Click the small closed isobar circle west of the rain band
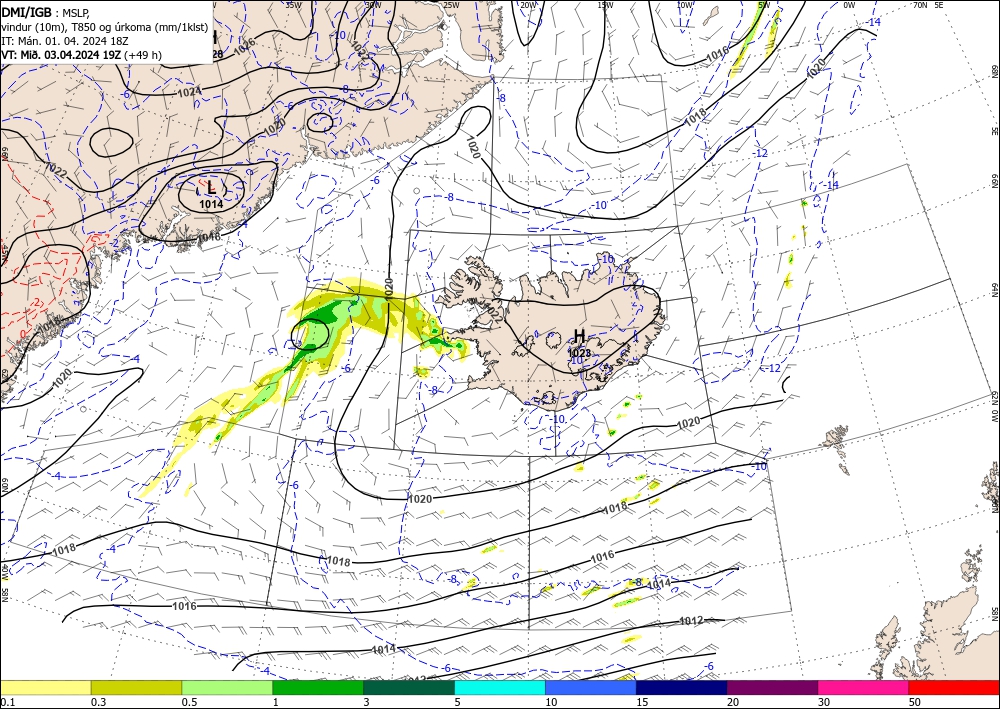The height and width of the screenshot is (709, 1000). click(309, 333)
